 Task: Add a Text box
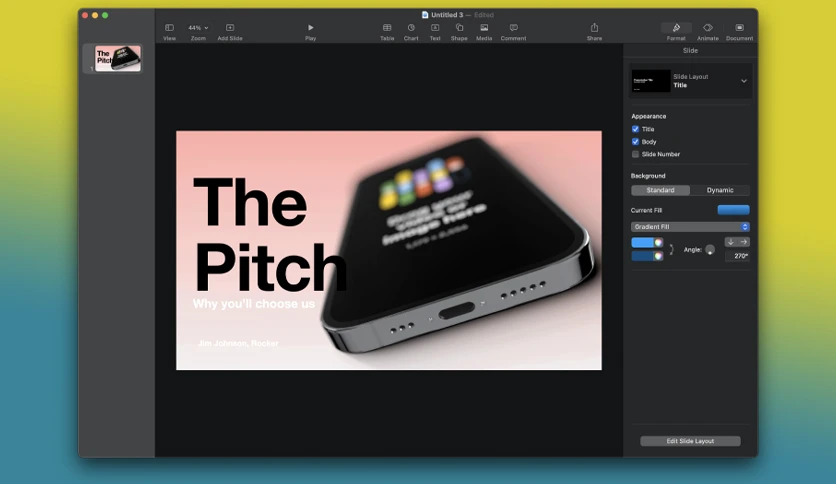[435, 28]
